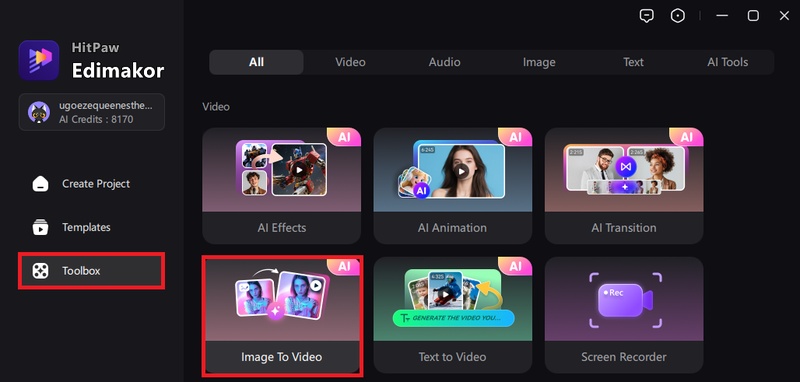Image resolution: width=800 pixels, height=382 pixels.
Task: Select Toolbox in sidebar
Action: 91,271
